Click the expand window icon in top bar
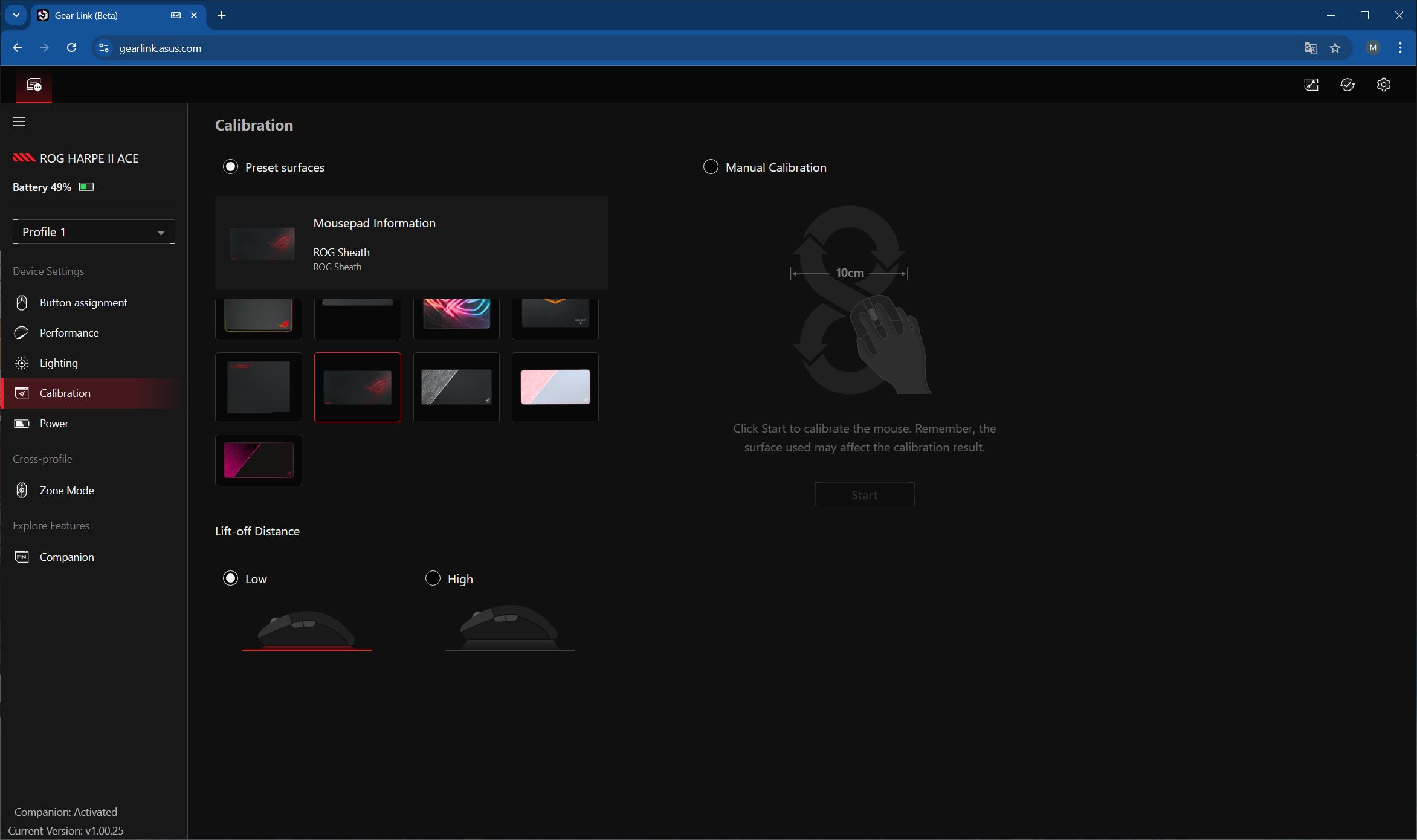Screen dimensions: 1417x840 coord(1311,85)
